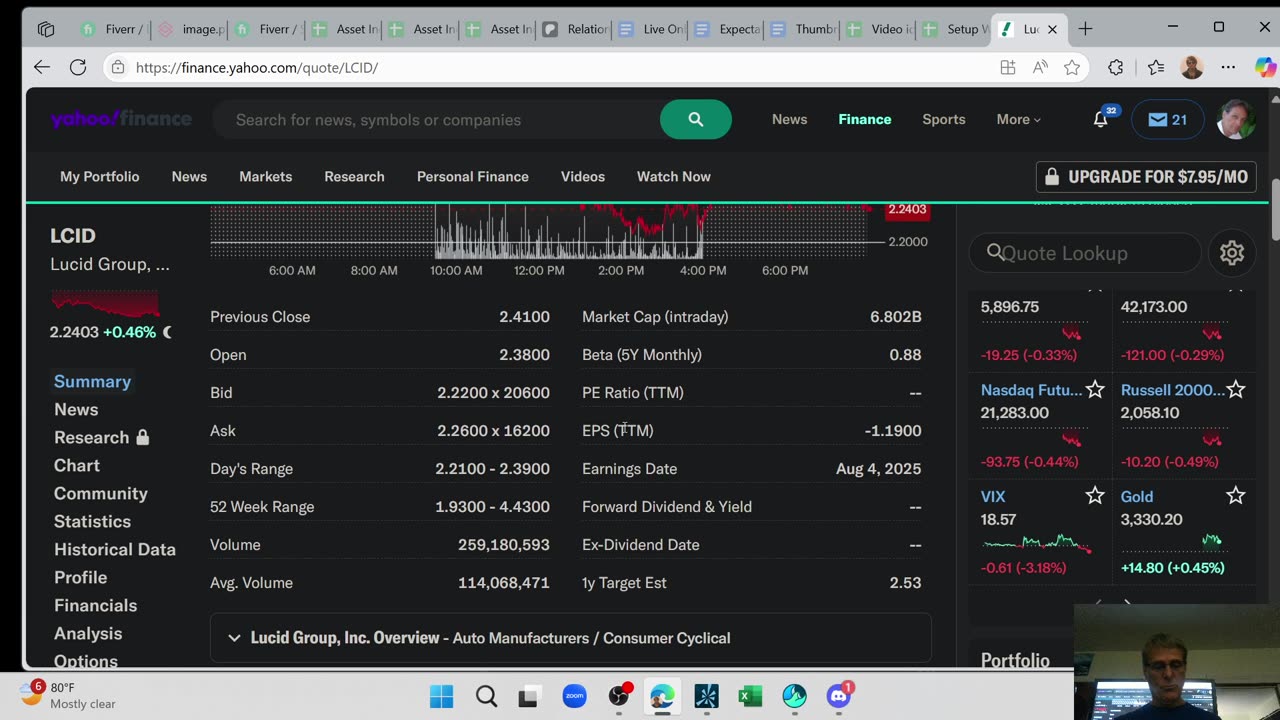Click the 1y Target Est value 2.53

(905, 583)
